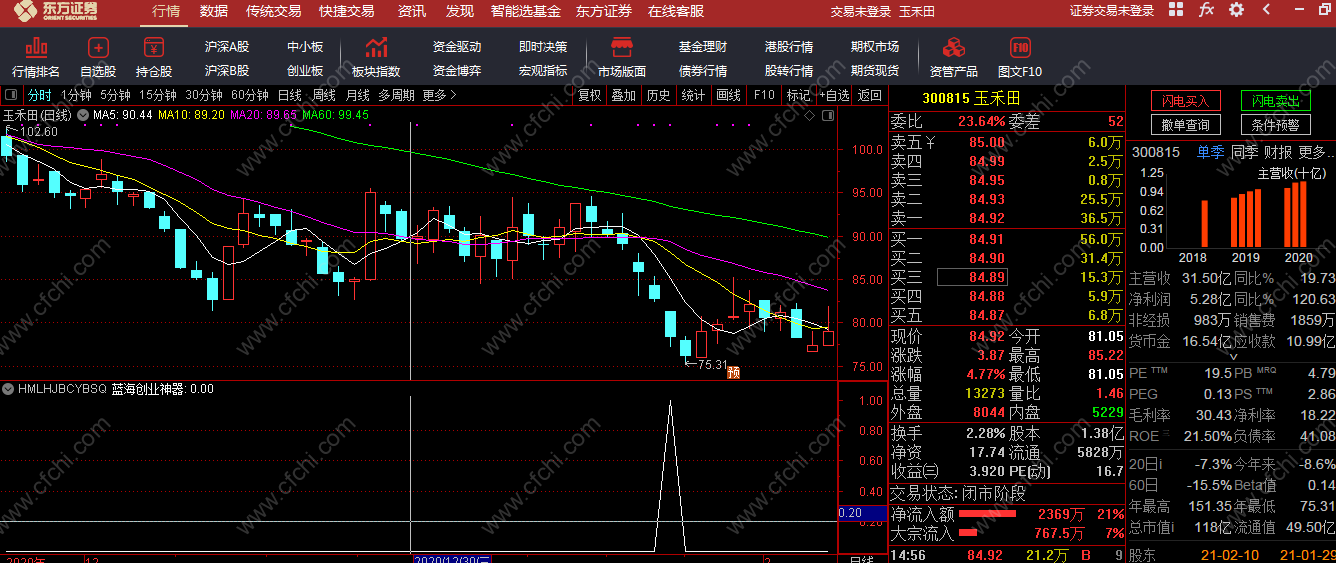This screenshot has width=1336, height=563.
Task: Click 撤单查询 button
Action: 1186,125
